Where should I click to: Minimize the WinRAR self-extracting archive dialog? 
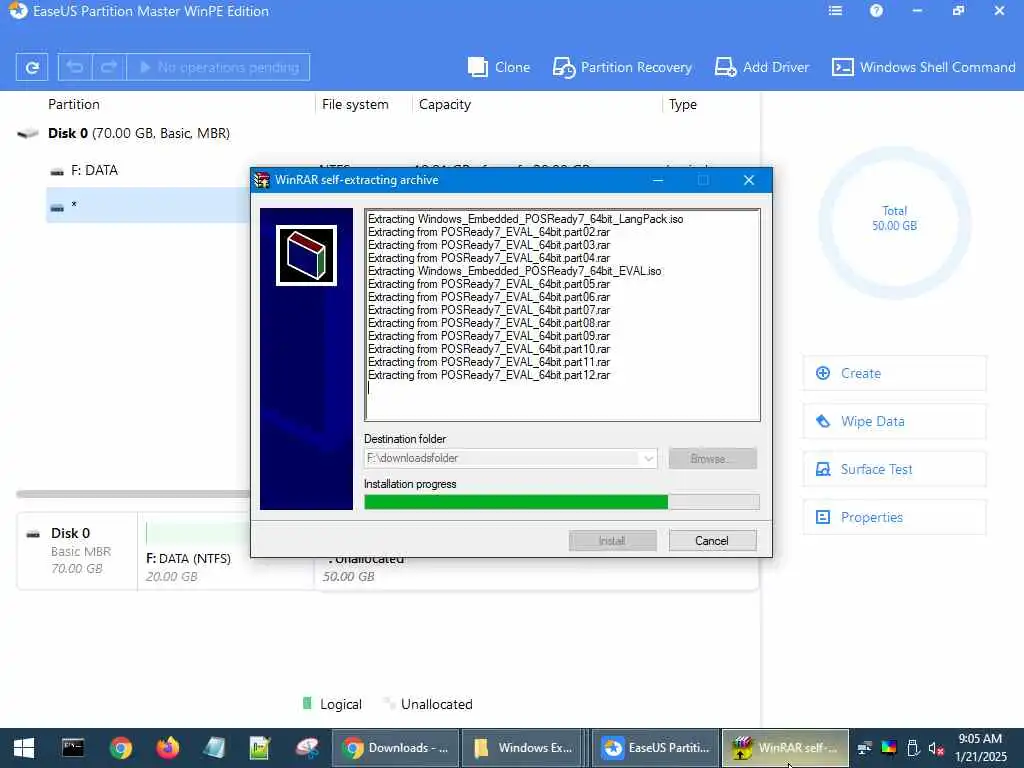click(658, 180)
